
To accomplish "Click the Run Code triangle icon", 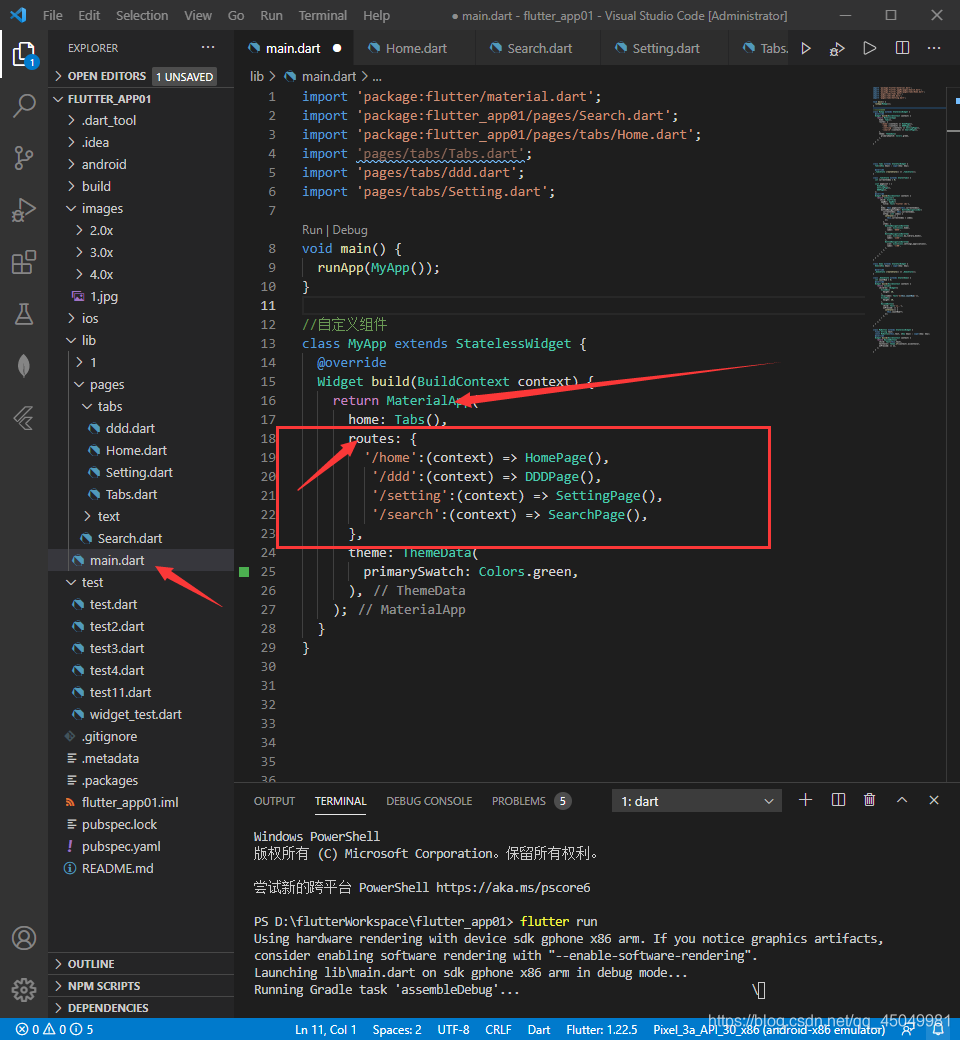I will [x=870, y=48].
